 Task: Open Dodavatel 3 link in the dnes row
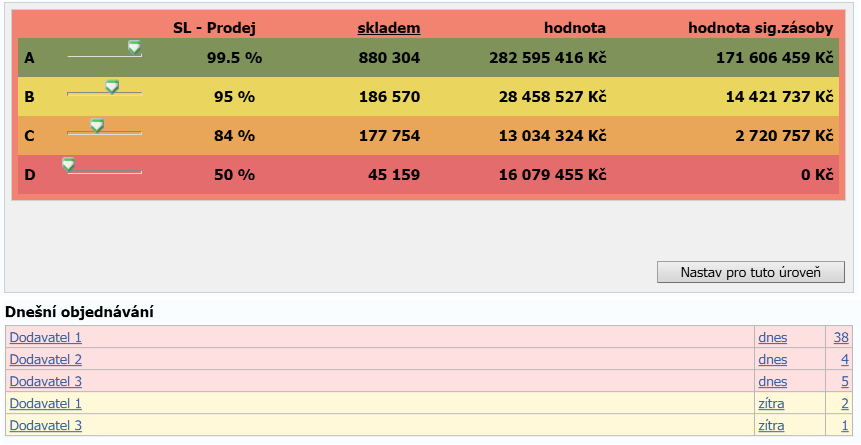point(46,382)
